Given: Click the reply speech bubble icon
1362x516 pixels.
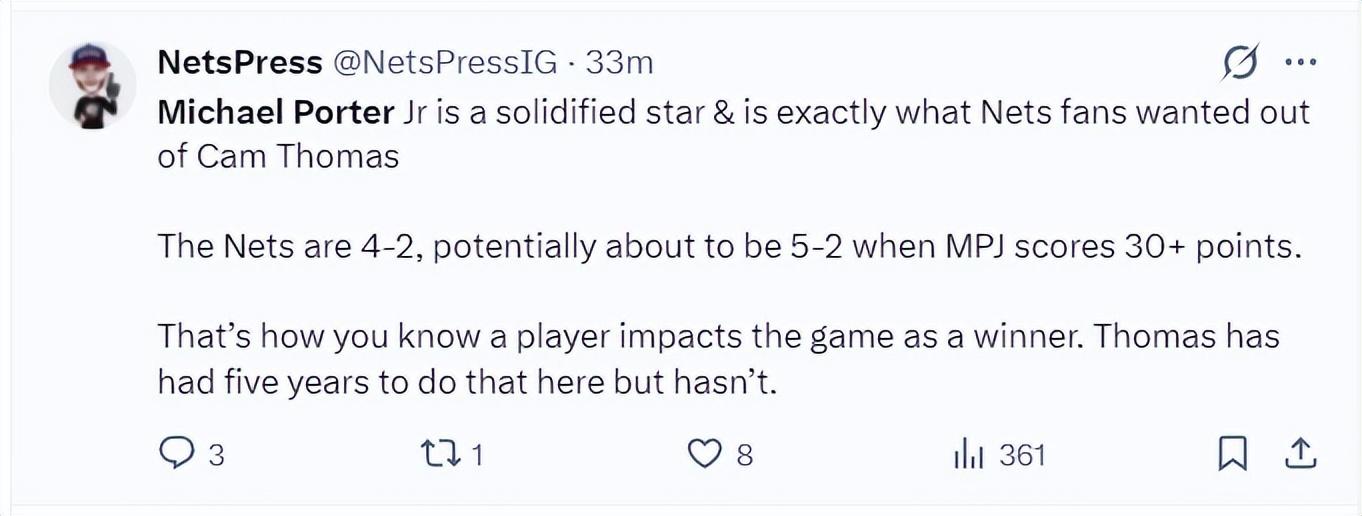Looking at the screenshot, I should [x=176, y=455].
